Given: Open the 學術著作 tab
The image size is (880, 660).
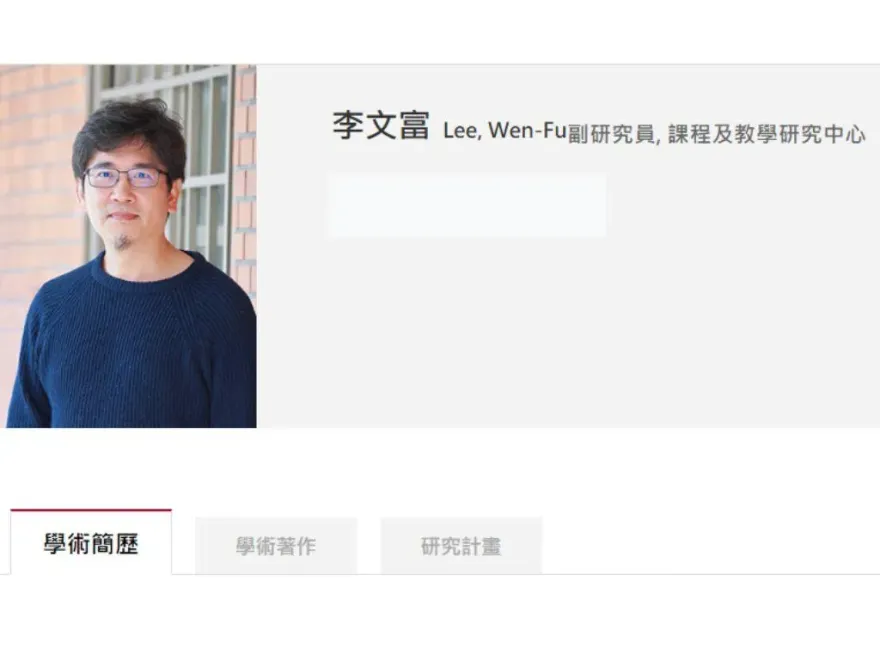Looking at the screenshot, I should pos(276,546).
